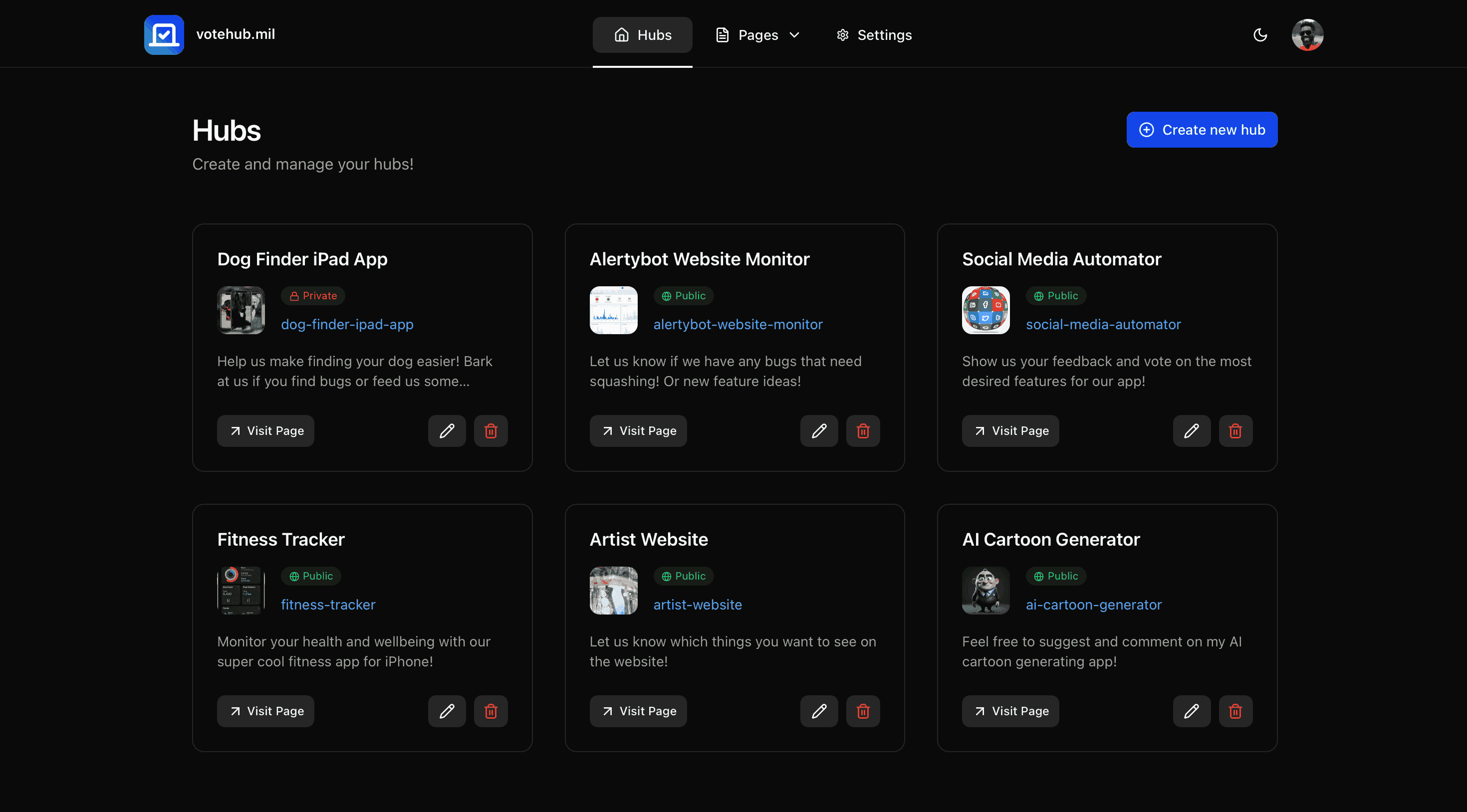Viewport: 1467px width, 812px height.
Task: Click the AI Cartoon Generator title
Action: (x=1051, y=539)
